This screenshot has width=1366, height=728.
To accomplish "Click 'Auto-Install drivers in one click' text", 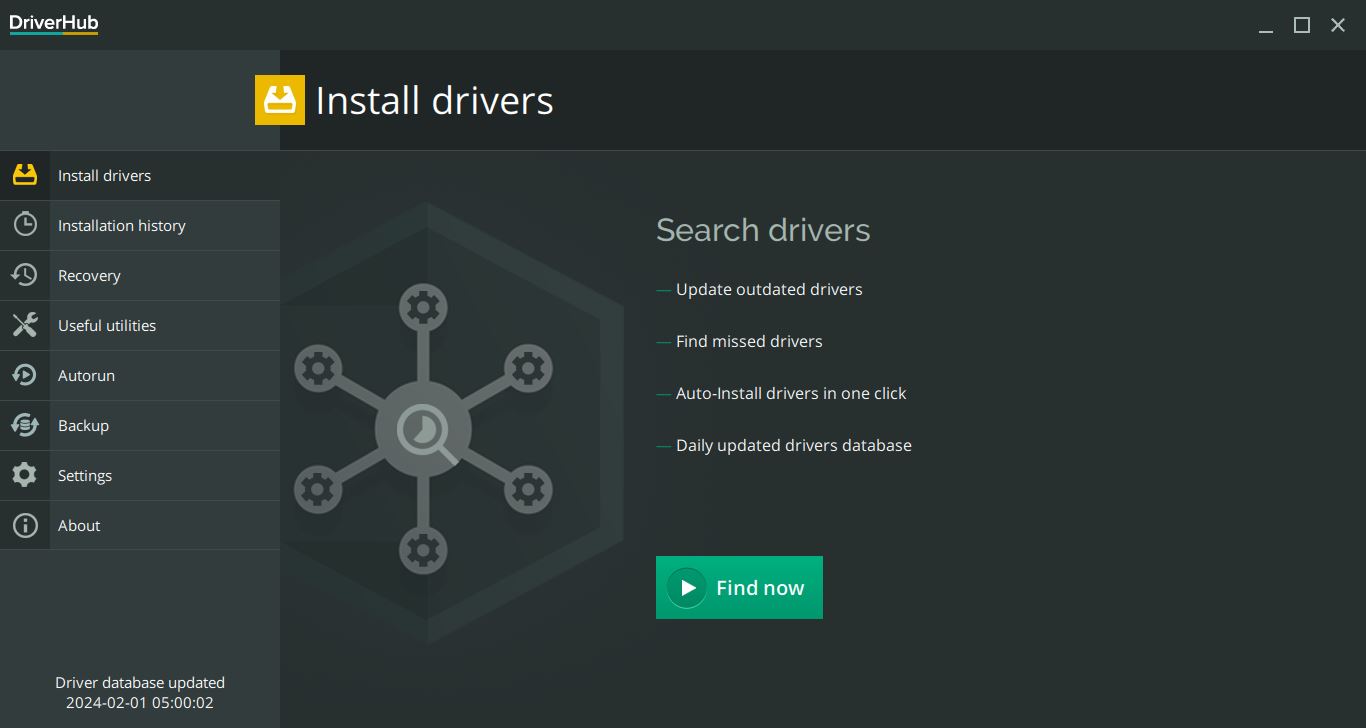I will 791,393.
